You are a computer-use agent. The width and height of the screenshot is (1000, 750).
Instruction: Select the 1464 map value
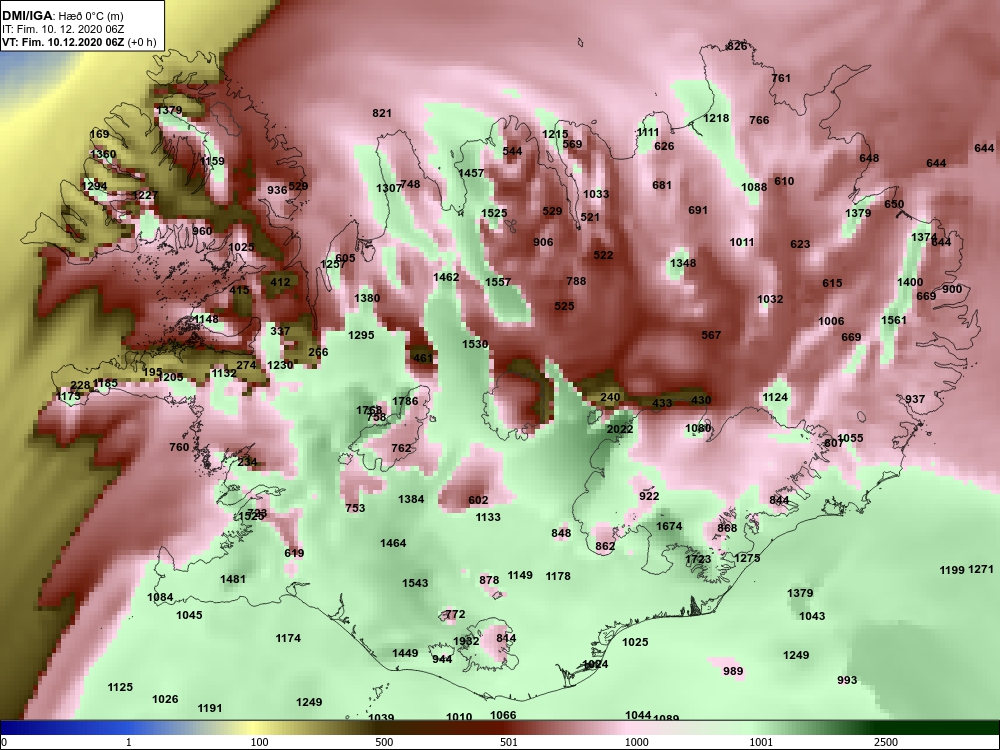(393, 543)
